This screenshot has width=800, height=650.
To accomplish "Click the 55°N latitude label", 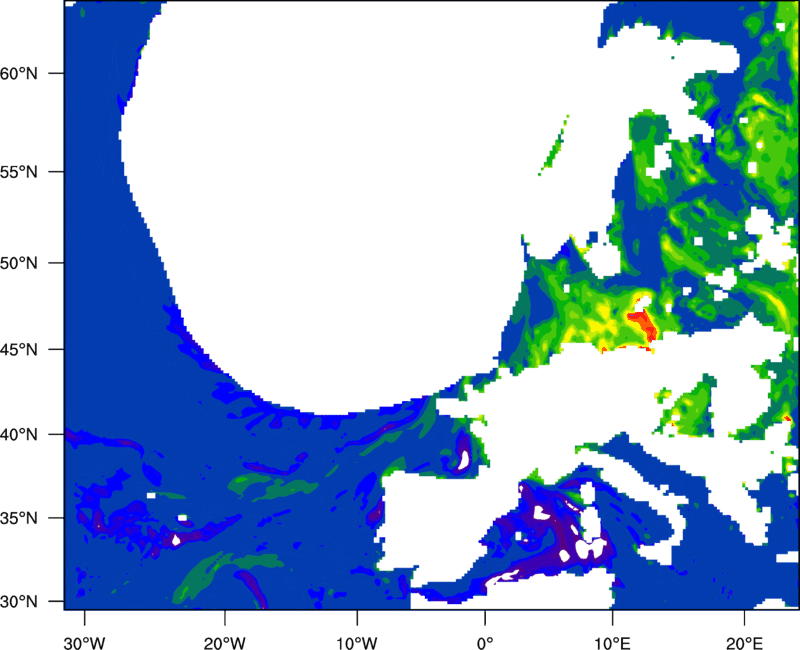I will pyautogui.click(x=19, y=172).
